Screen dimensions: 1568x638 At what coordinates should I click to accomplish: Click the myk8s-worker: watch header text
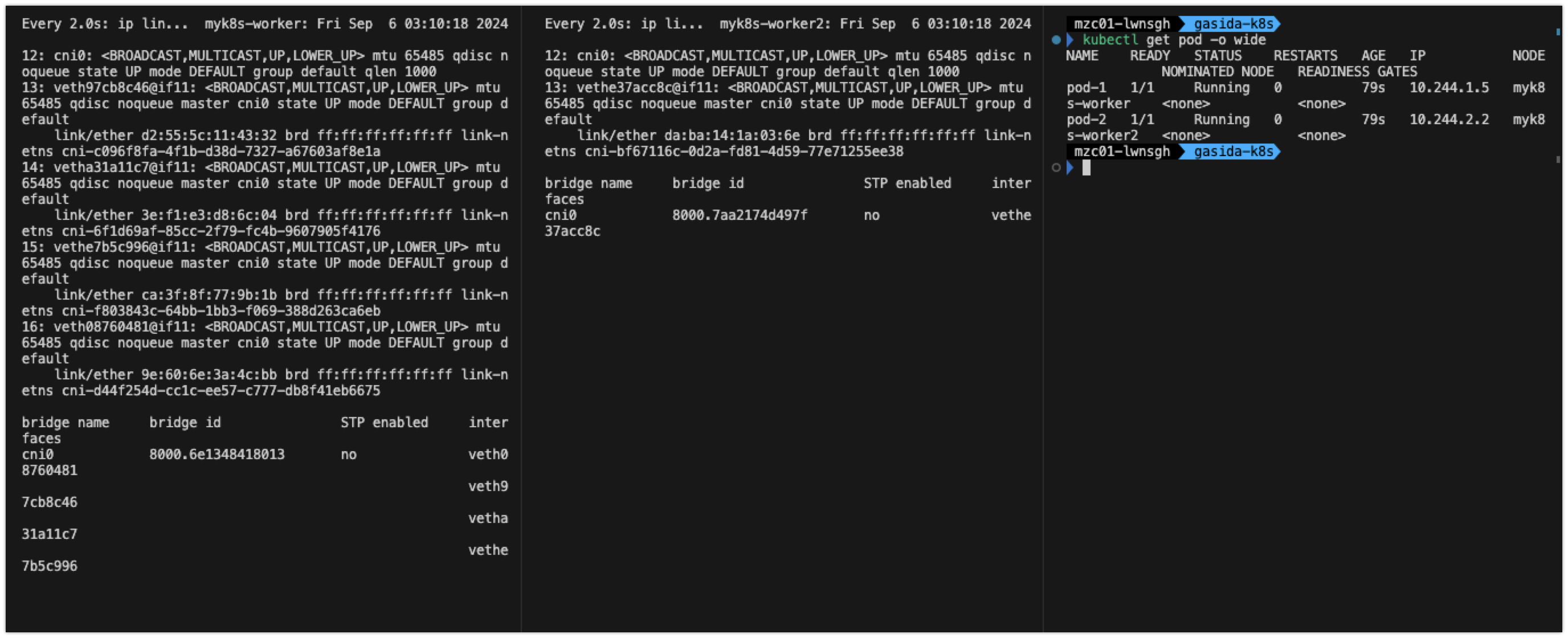coord(256,24)
